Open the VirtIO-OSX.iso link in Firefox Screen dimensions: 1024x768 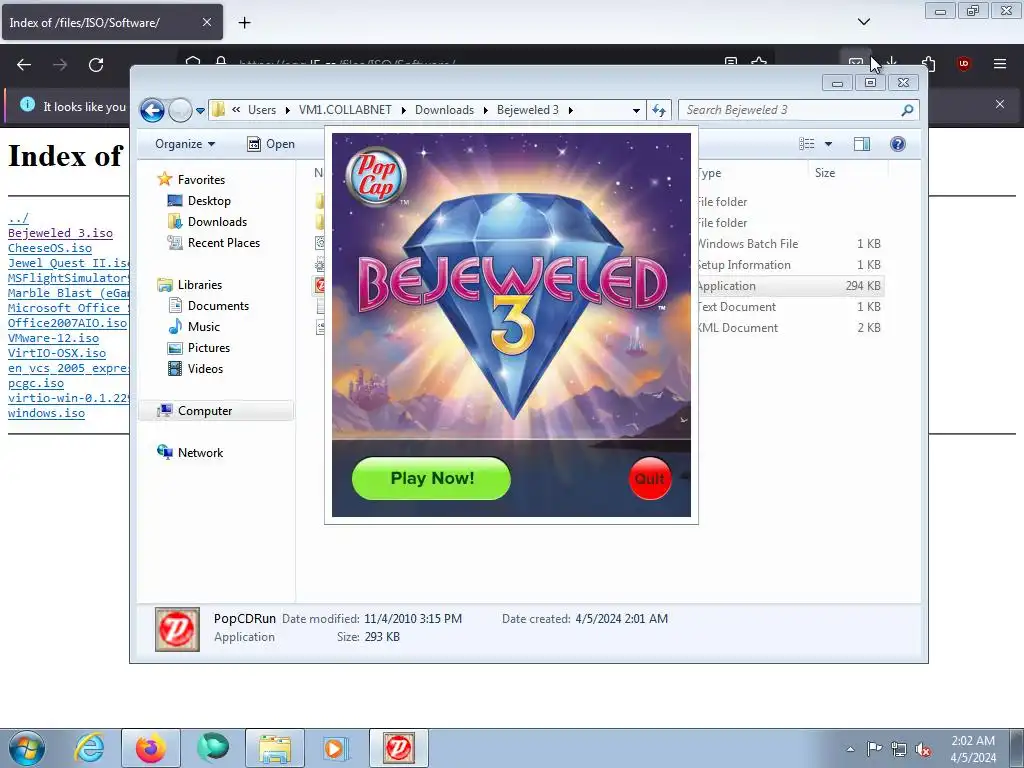(57, 353)
